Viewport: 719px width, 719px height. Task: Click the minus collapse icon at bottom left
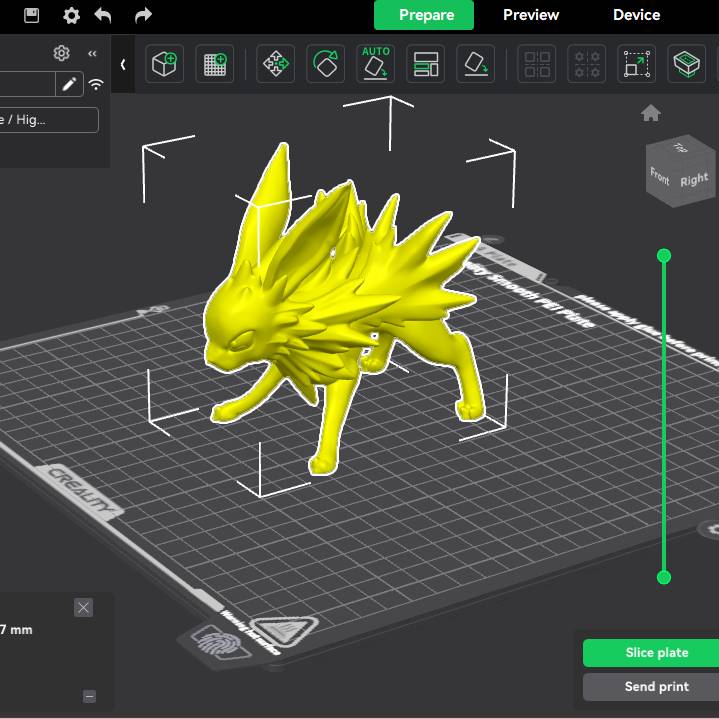[x=89, y=697]
